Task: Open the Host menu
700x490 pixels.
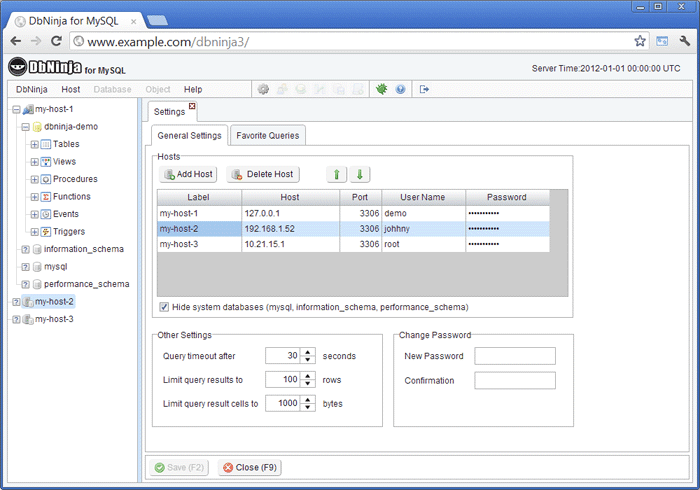Action: point(71,89)
